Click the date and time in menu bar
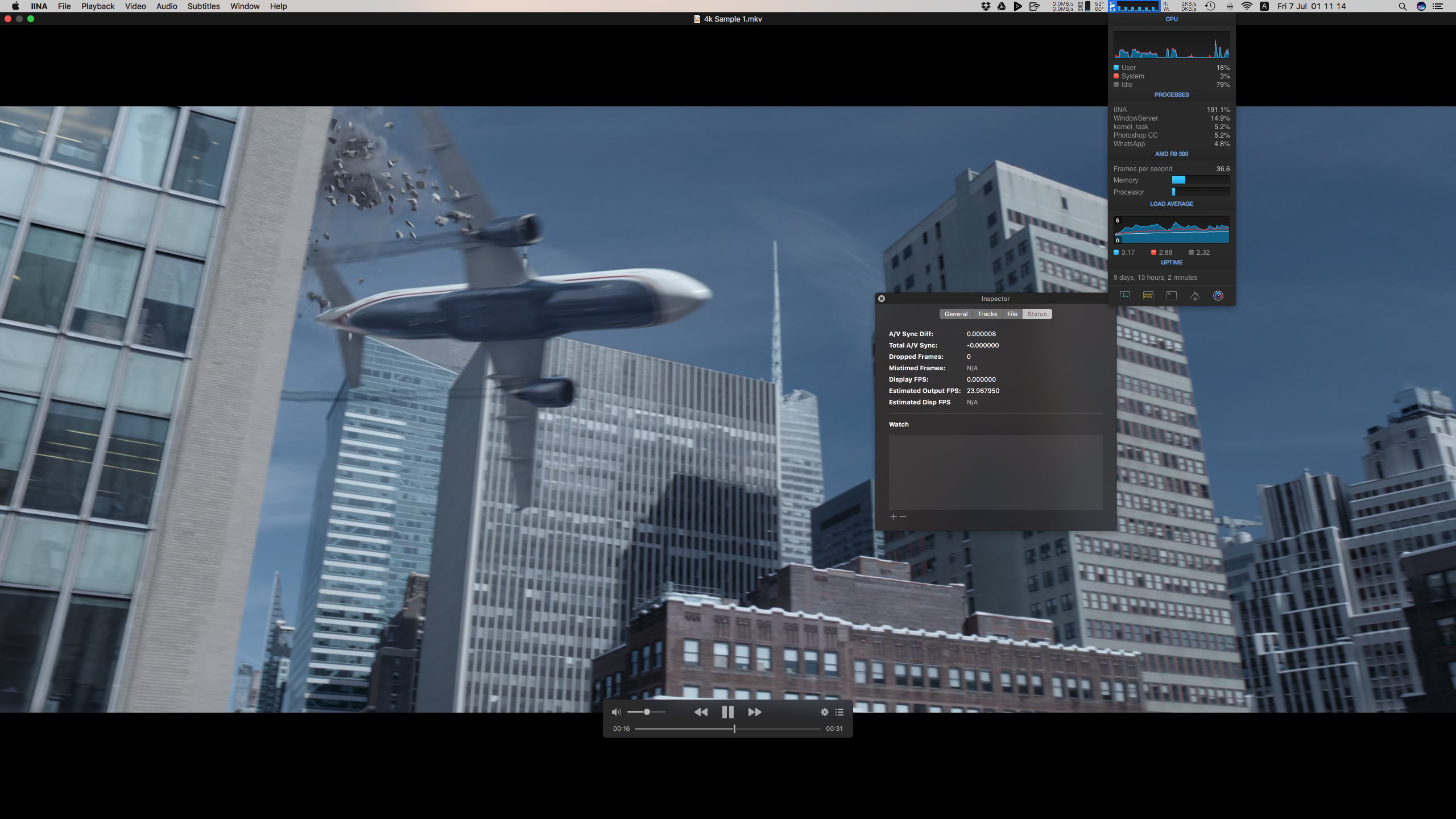 pyautogui.click(x=1312, y=6)
